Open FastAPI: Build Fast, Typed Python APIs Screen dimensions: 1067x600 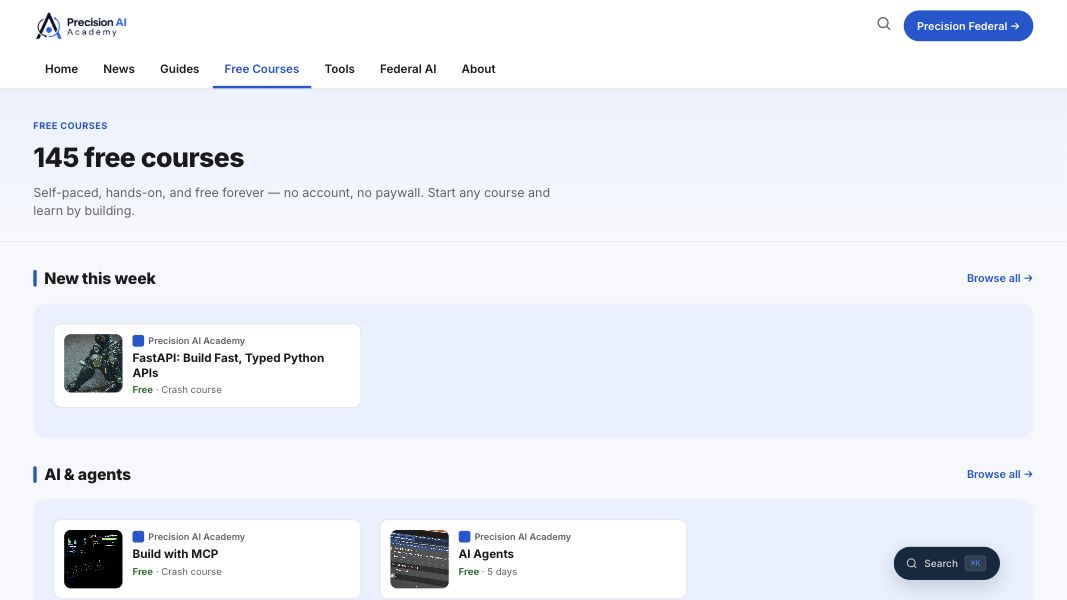[x=228, y=365]
